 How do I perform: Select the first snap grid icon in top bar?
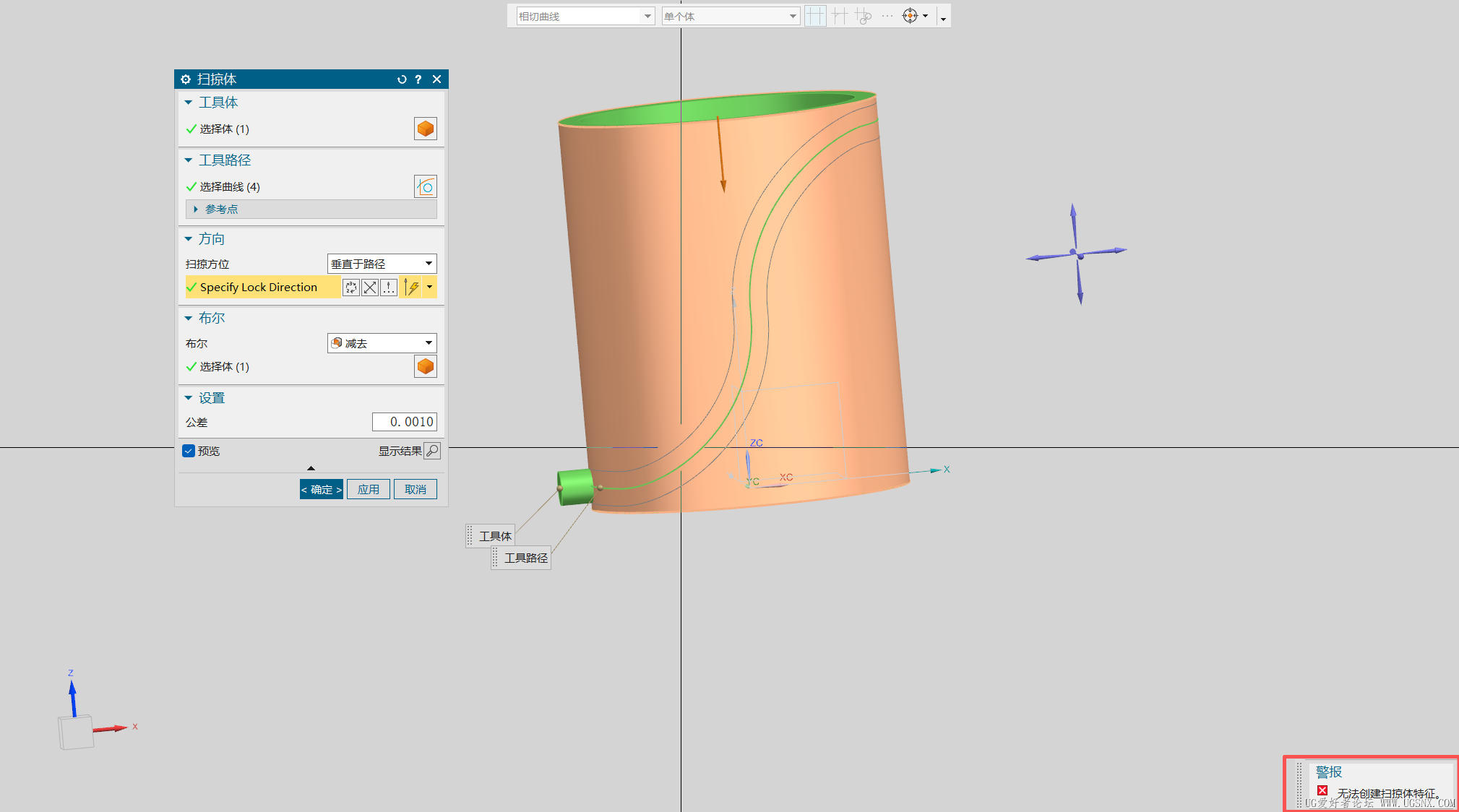click(815, 16)
